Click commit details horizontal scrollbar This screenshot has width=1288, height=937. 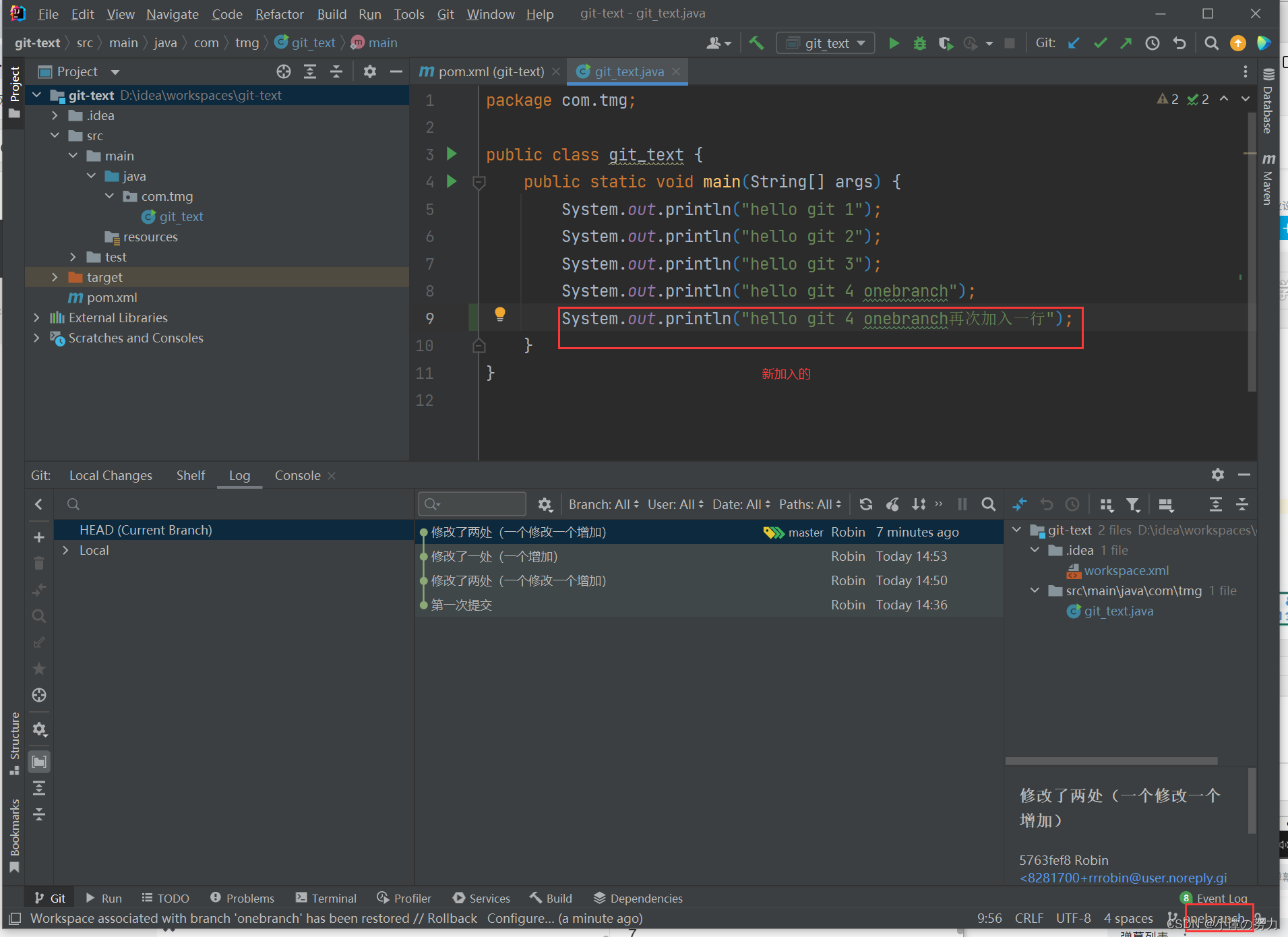pos(1111,760)
